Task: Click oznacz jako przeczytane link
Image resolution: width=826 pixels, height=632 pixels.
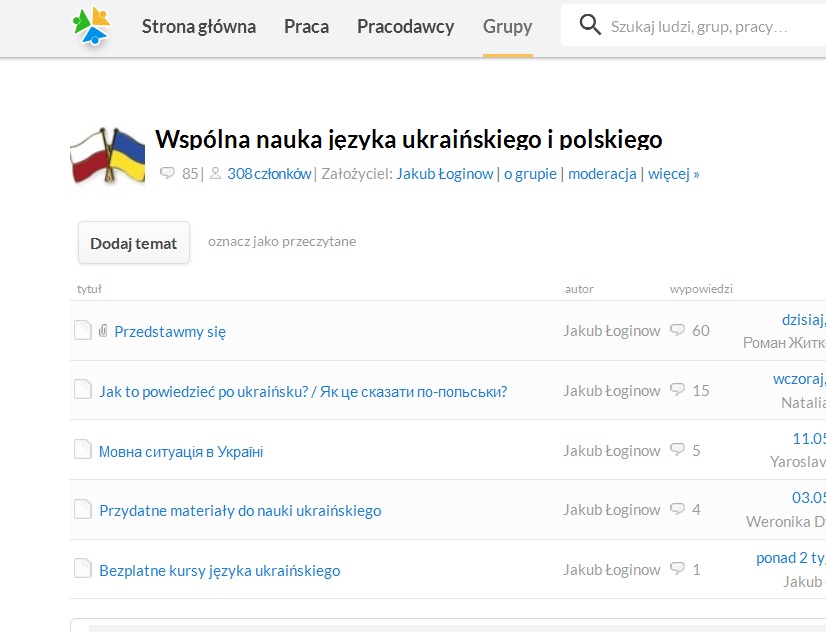Action: click(282, 241)
